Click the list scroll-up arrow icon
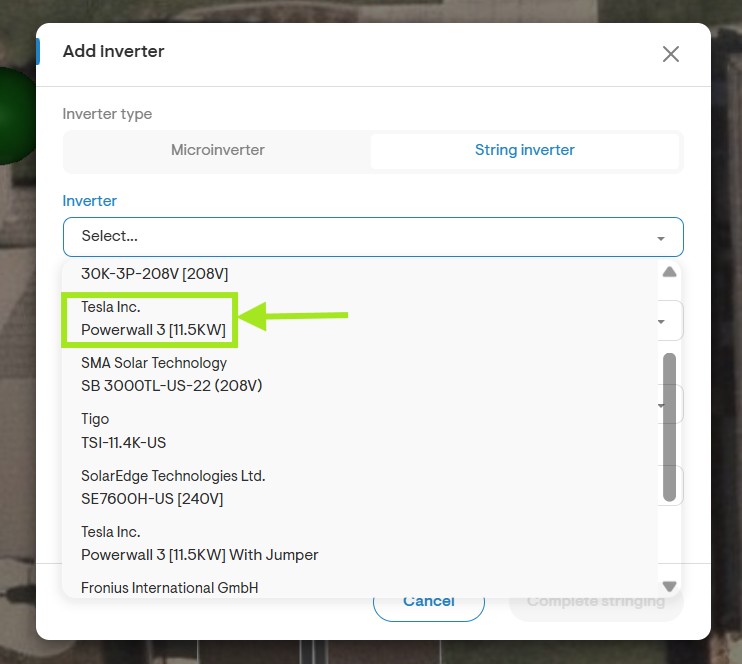Viewport: 742px width, 664px height. pyautogui.click(x=669, y=272)
